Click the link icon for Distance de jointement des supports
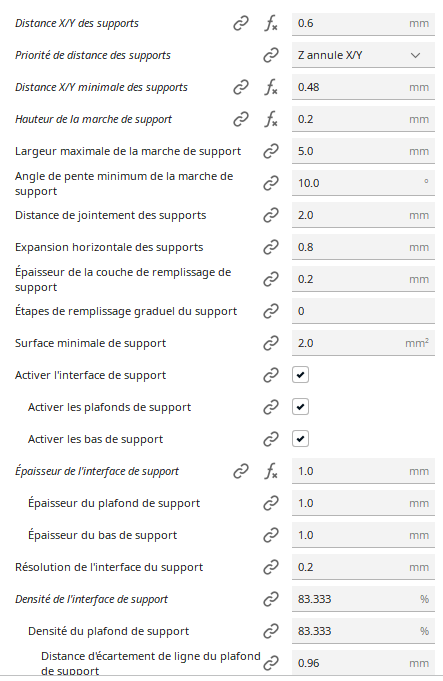Viewport: 443px width, 681px height. coord(271,215)
